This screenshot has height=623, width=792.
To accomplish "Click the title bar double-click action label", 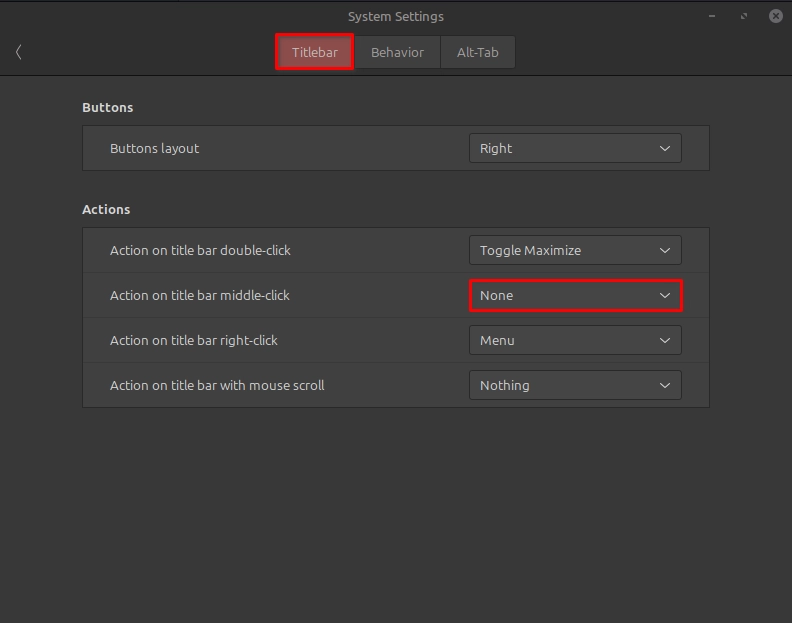I will 200,250.
